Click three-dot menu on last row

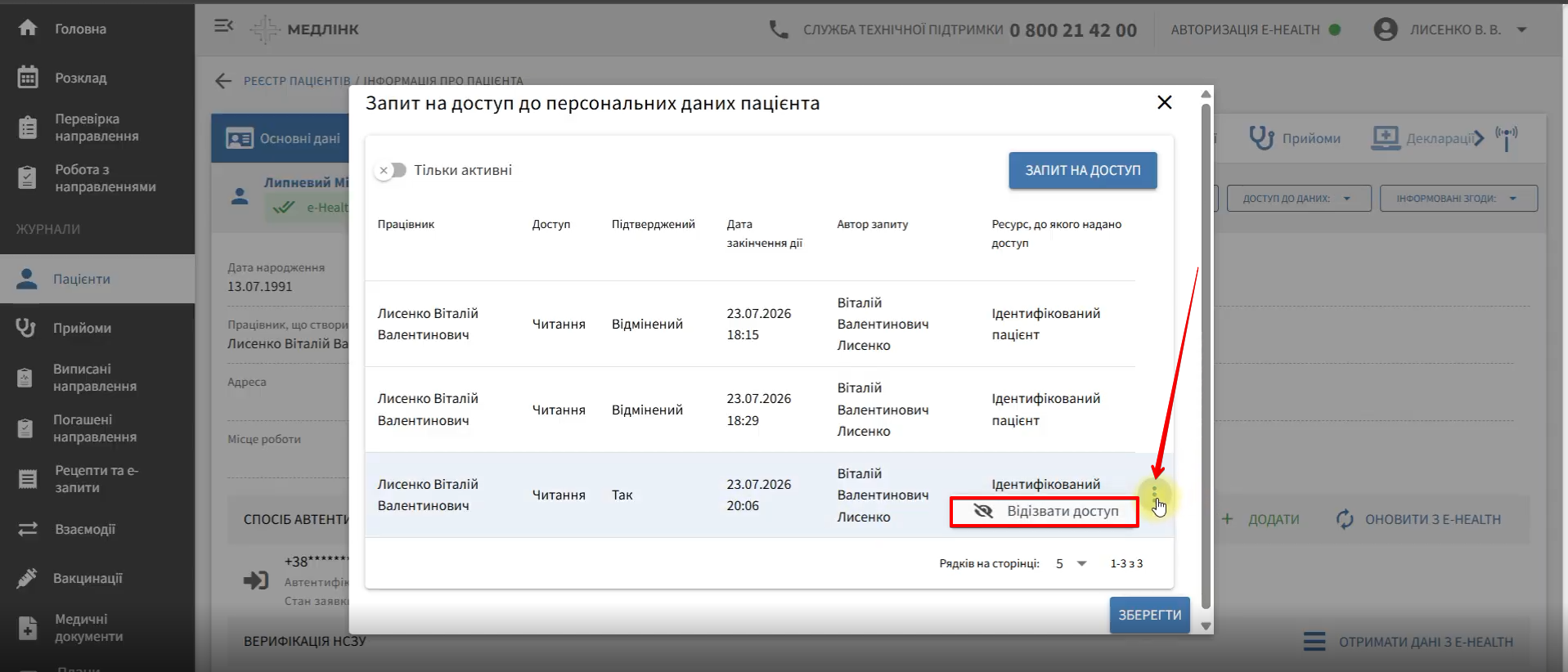[x=1155, y=493]
